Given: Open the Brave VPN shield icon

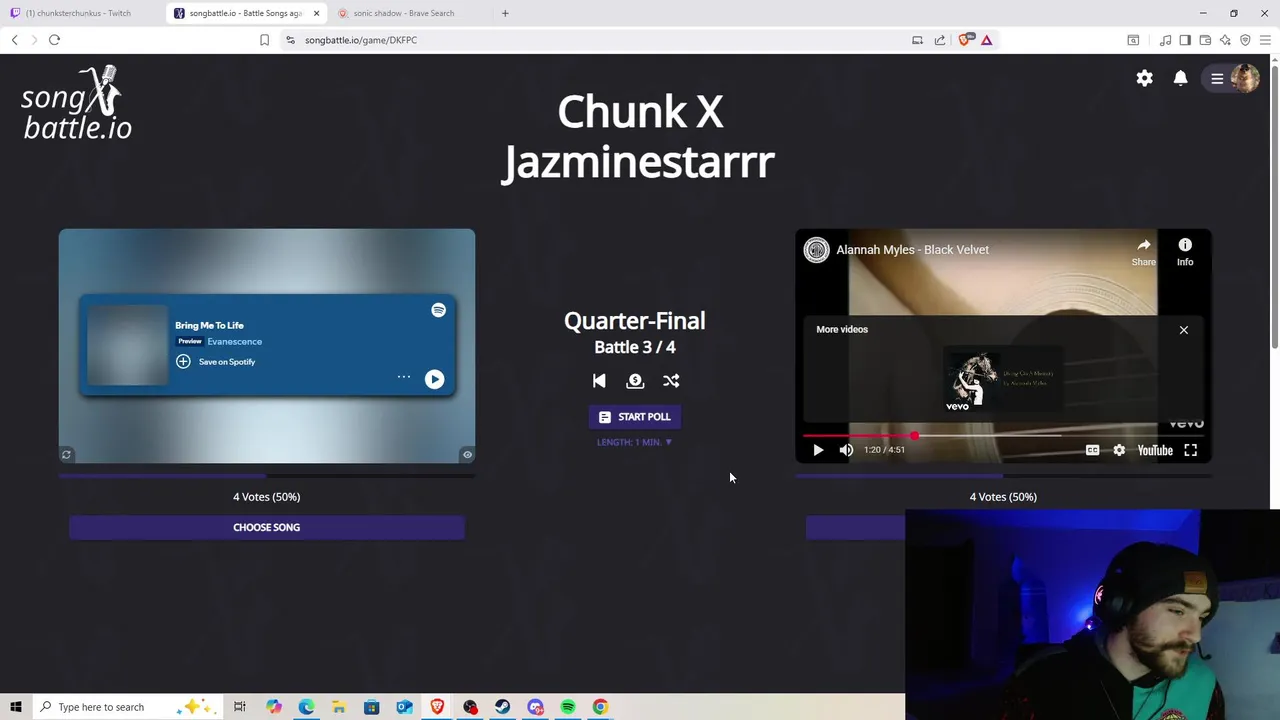Looking at the screenshot, I should point(1245,40).
